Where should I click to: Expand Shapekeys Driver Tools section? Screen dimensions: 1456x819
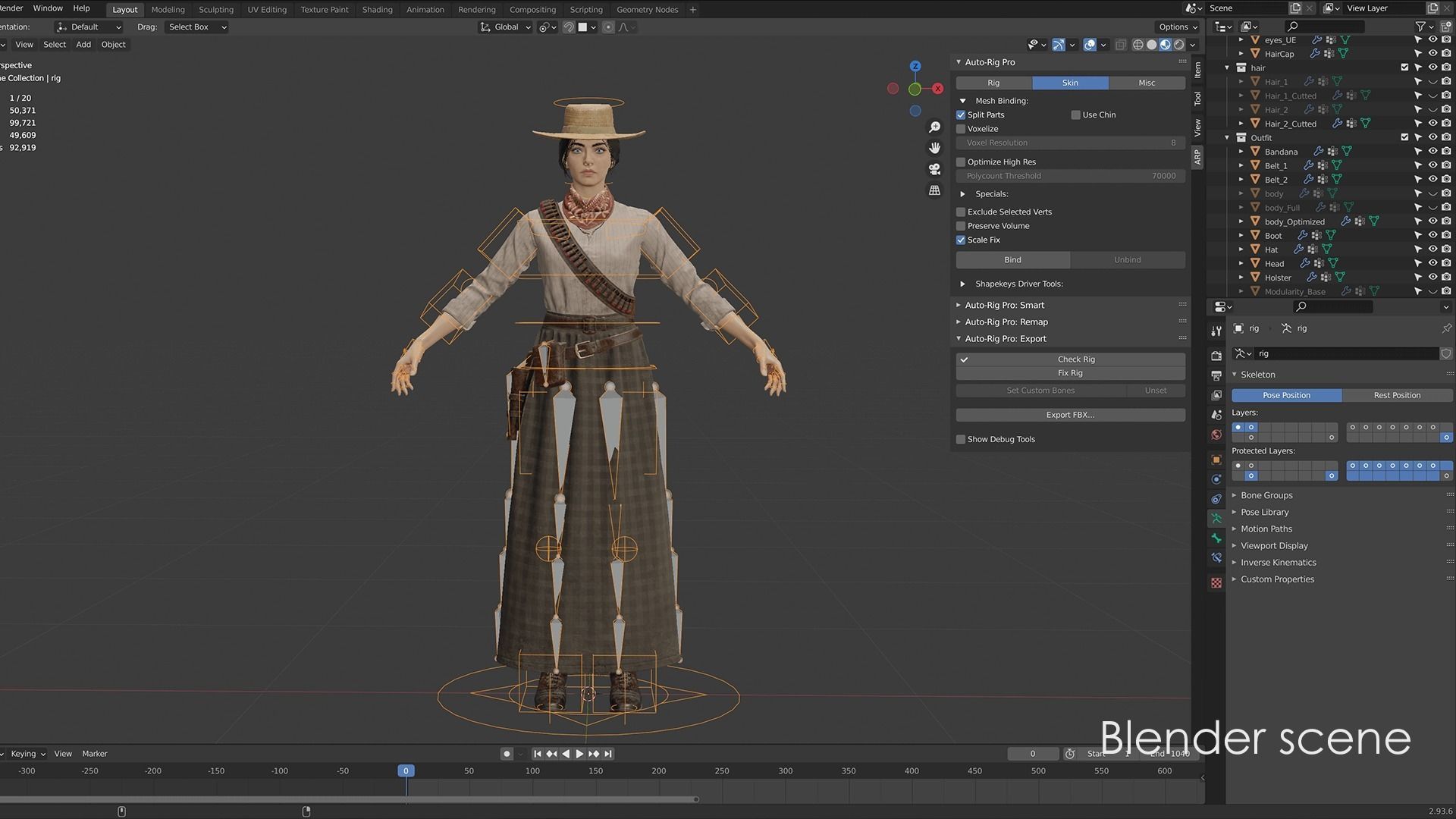tap(963, 284)
